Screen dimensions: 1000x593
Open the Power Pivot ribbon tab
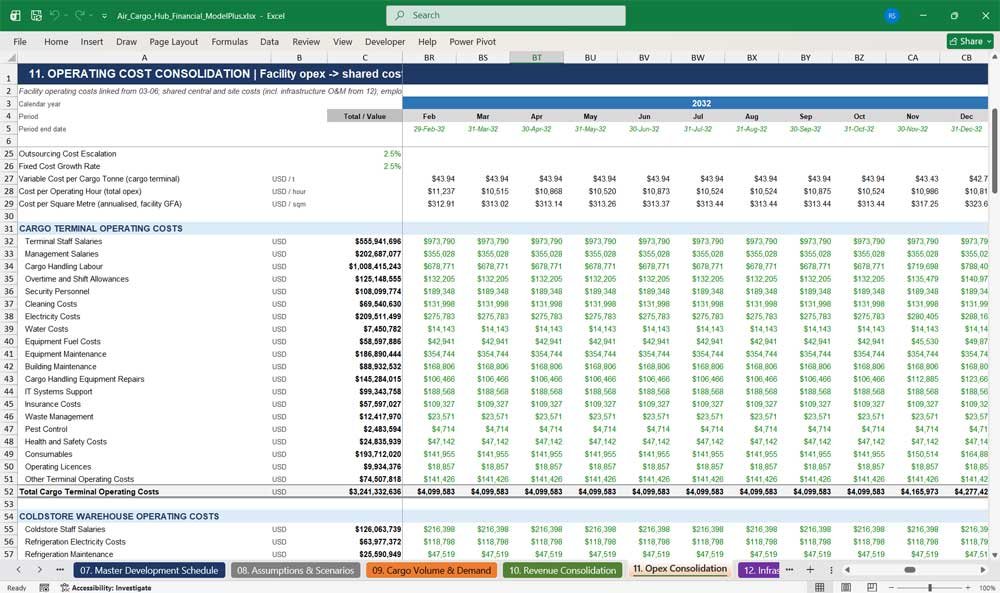click(473, 41)
